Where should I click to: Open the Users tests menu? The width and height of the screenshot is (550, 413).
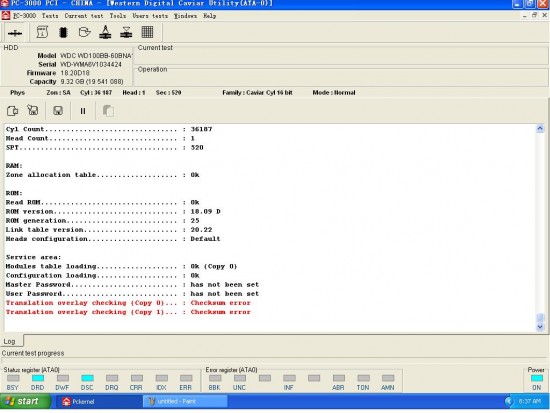pyautogui.click(x=150, y=16)
